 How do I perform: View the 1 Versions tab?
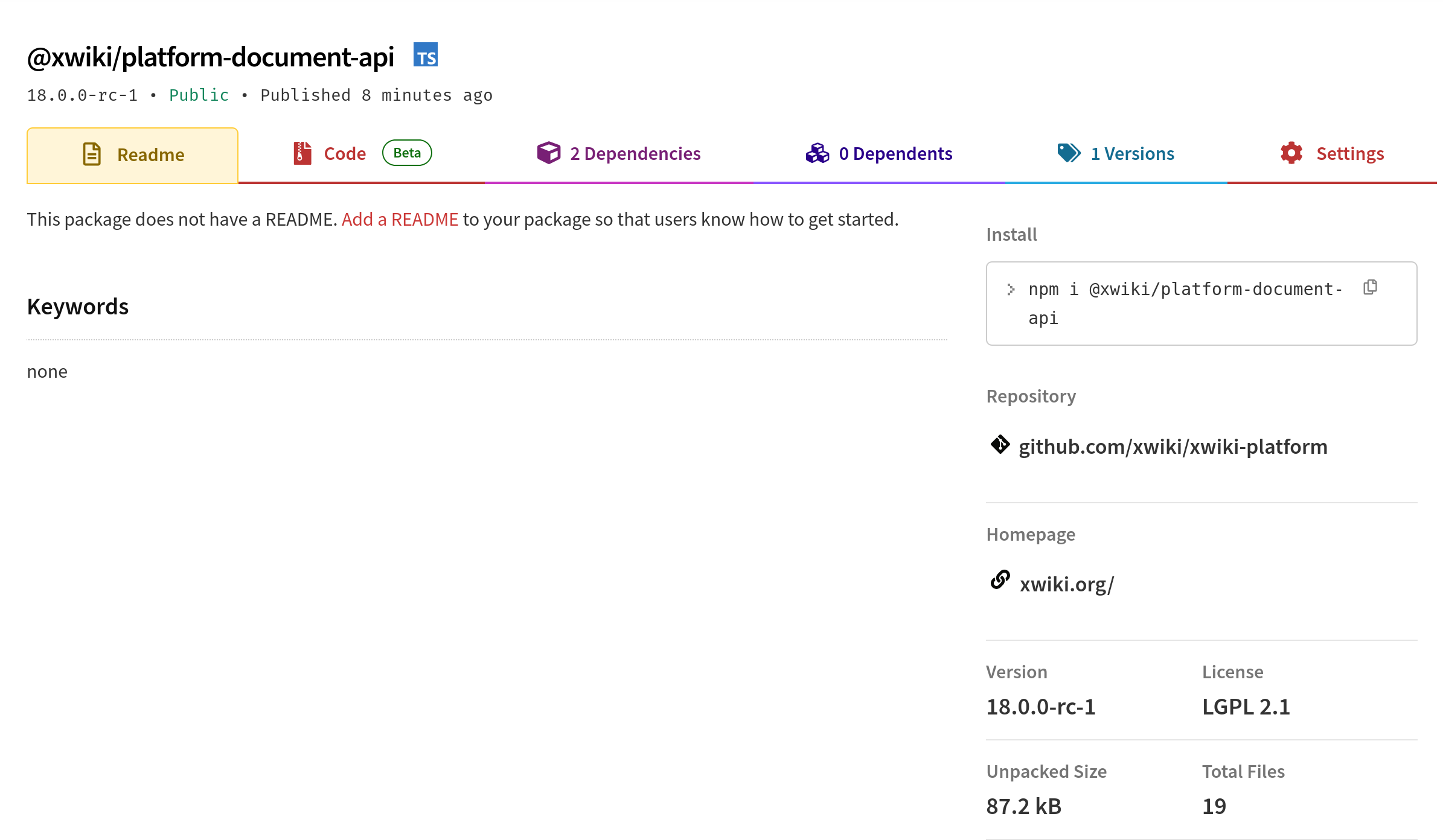pyautogui.click(x=1132, y=154)
